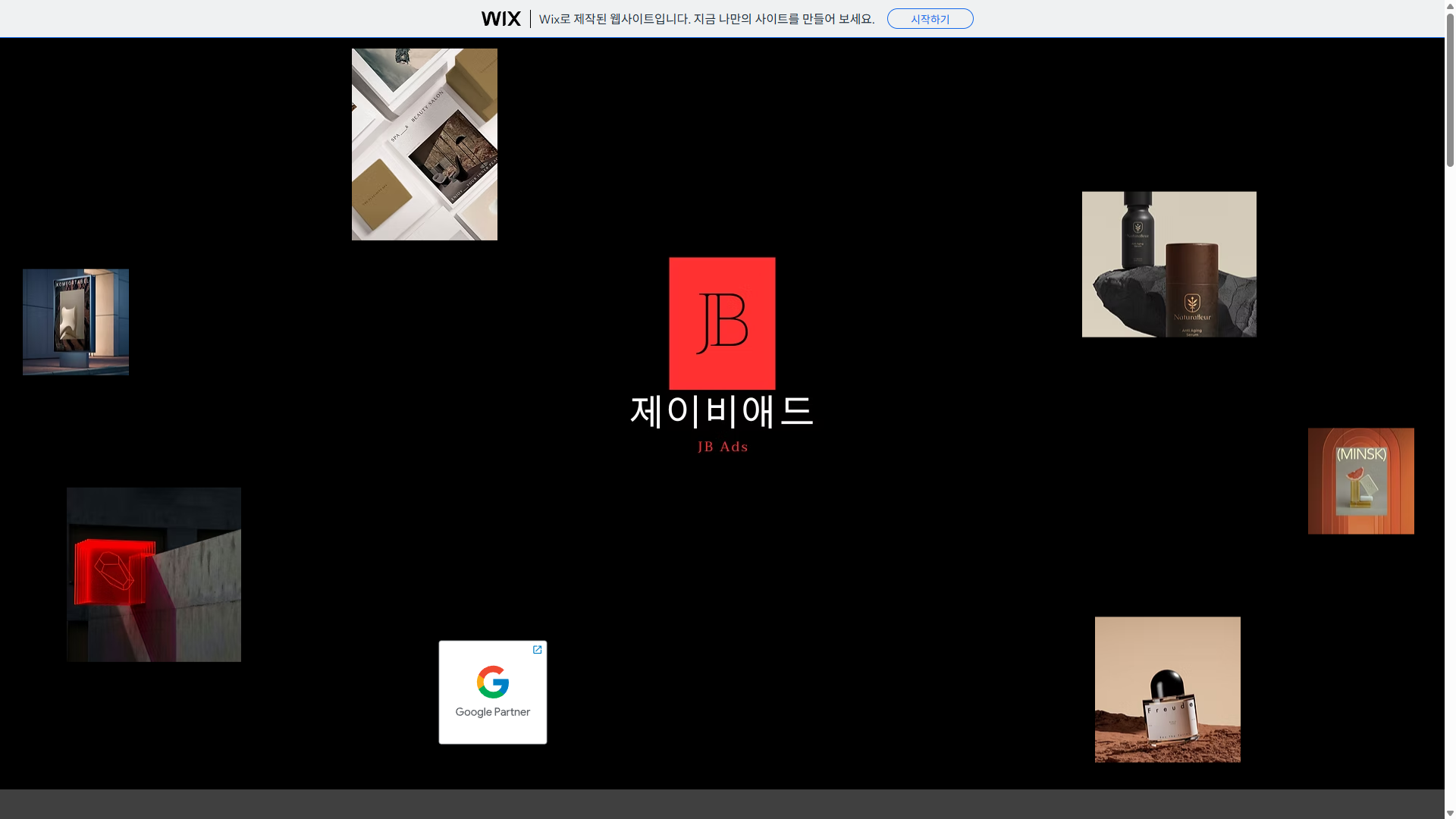The height and width of the screenshot is (819, 1456).
Task: Click the red JB logo square
Action: point(722,323)
